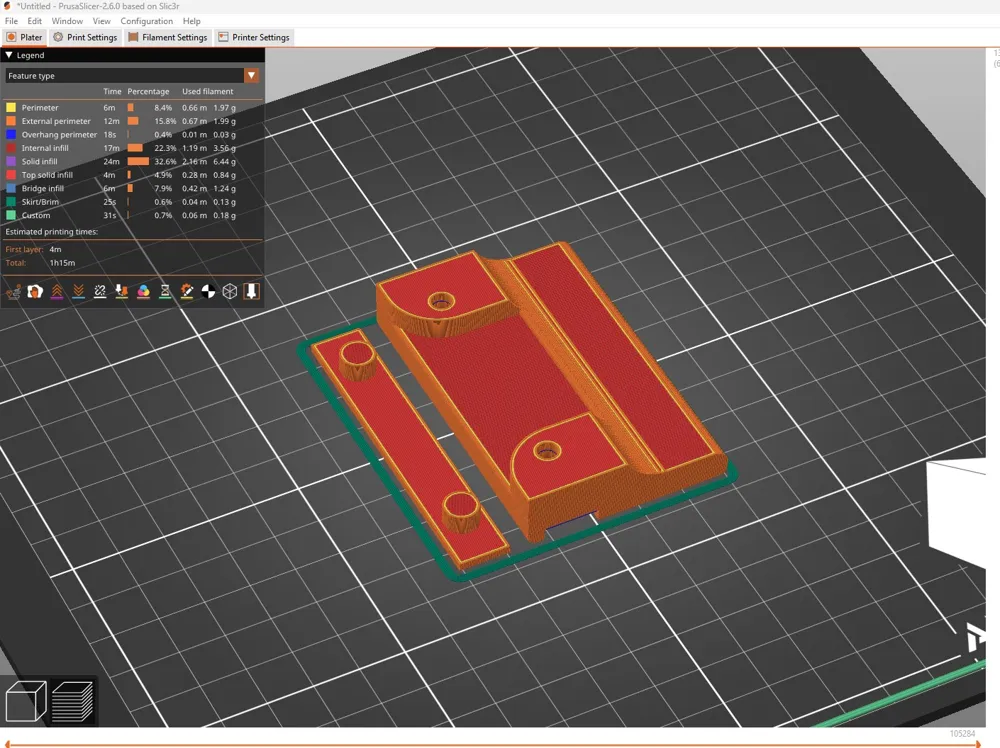
Task: Toggle Seams visibility (broken chain icon)
Action: pos(100,291)
